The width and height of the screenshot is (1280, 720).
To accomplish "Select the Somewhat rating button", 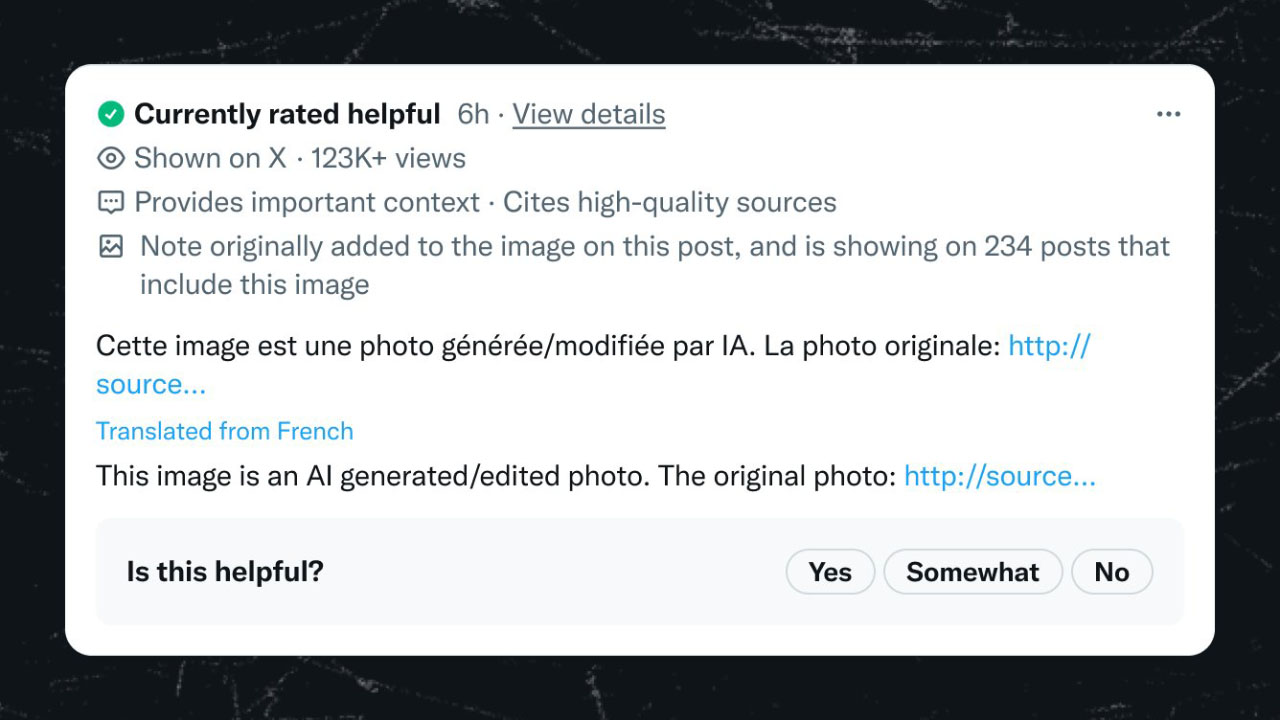I will pos(972,572).
